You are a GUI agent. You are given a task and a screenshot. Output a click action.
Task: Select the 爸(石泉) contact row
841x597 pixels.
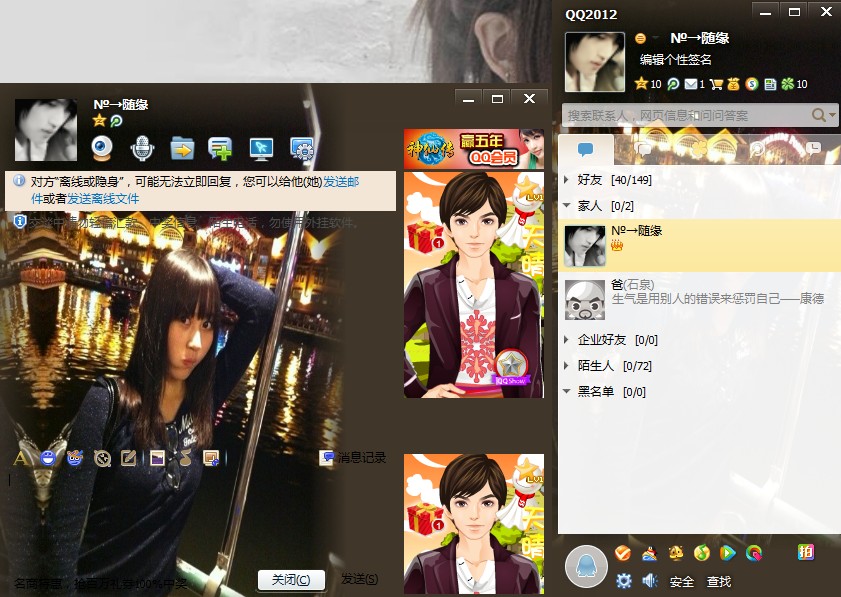[699, 299]
